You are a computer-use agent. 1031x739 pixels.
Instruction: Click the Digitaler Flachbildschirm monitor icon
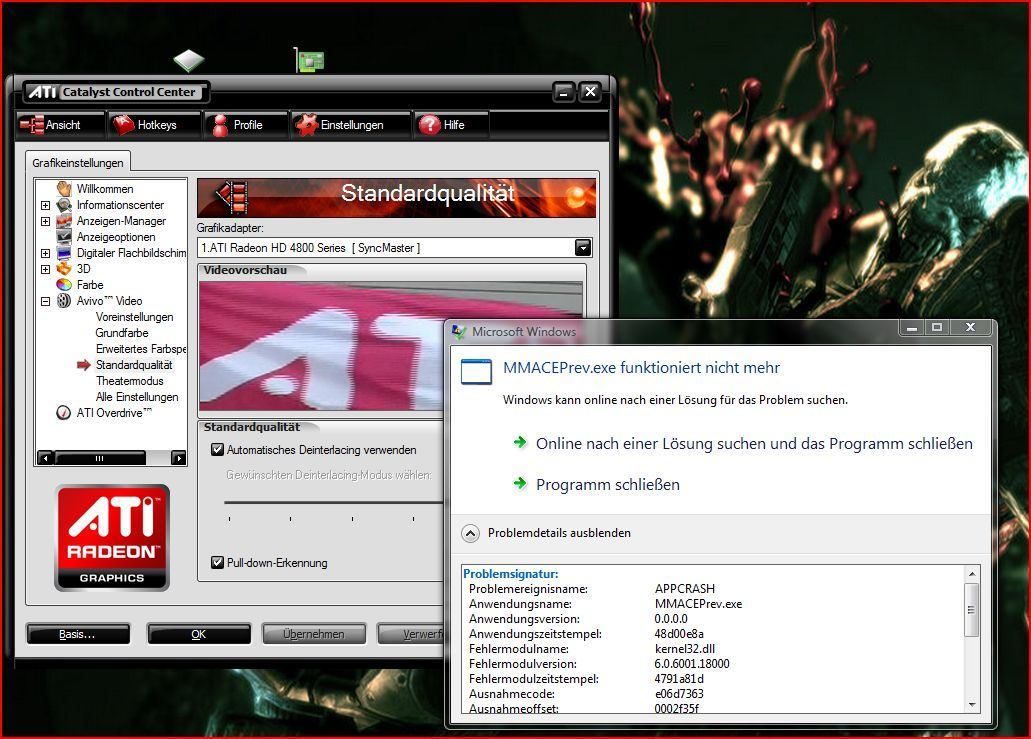coord(64,253)
